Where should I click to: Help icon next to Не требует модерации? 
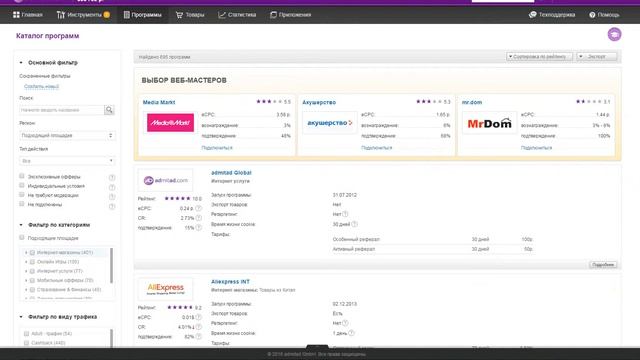[112, 197]
